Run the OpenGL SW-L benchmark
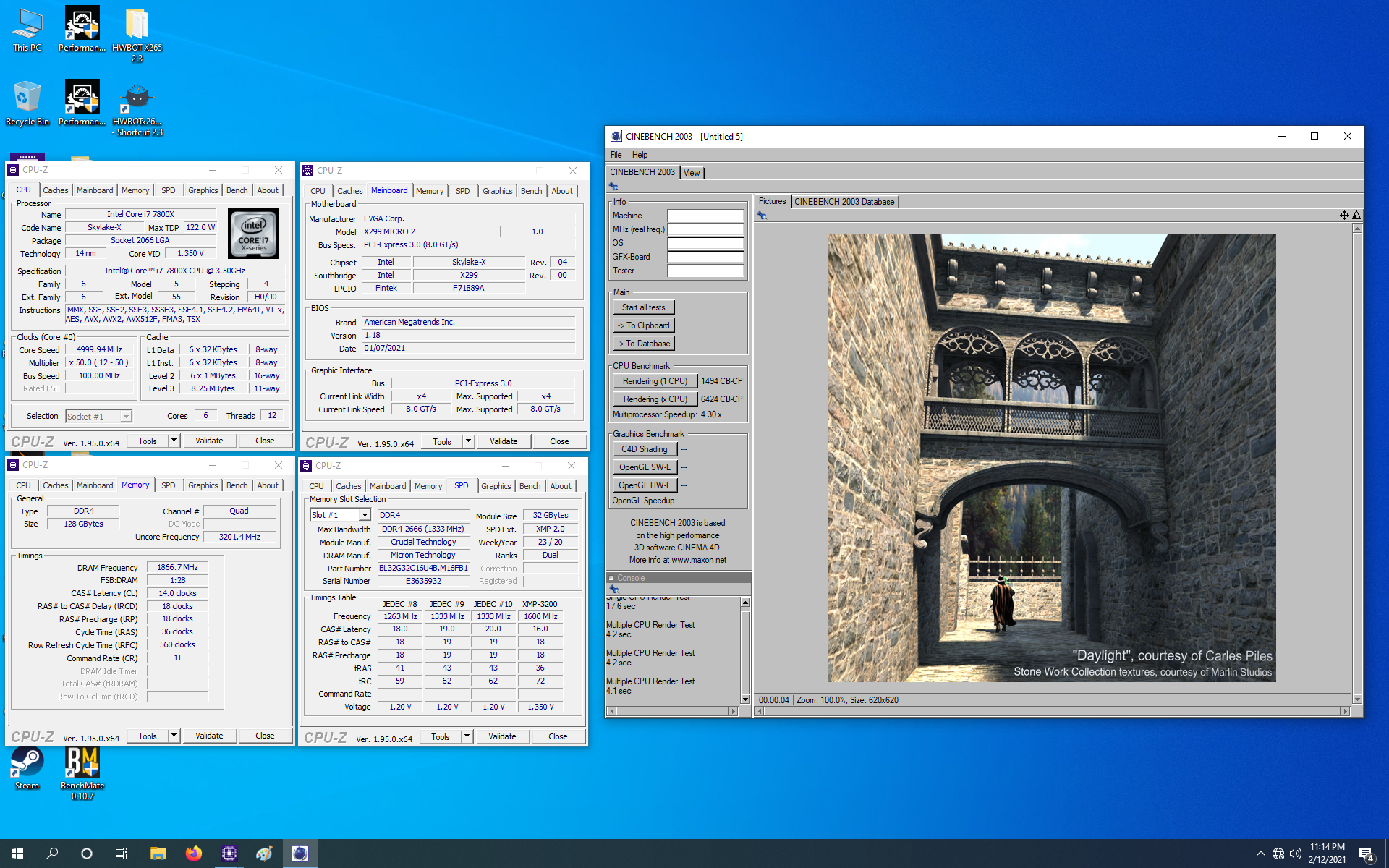 click(645, 467)
